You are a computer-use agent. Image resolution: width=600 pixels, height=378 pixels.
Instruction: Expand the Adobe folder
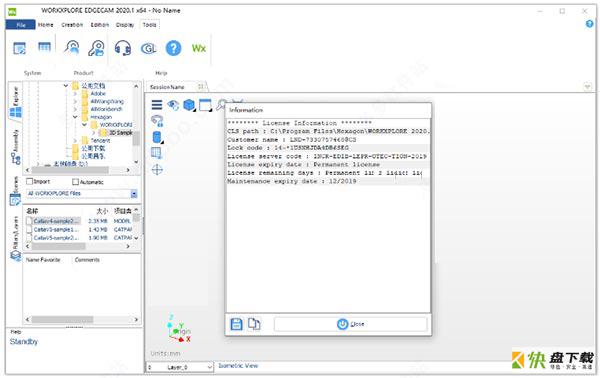[75, 94]
